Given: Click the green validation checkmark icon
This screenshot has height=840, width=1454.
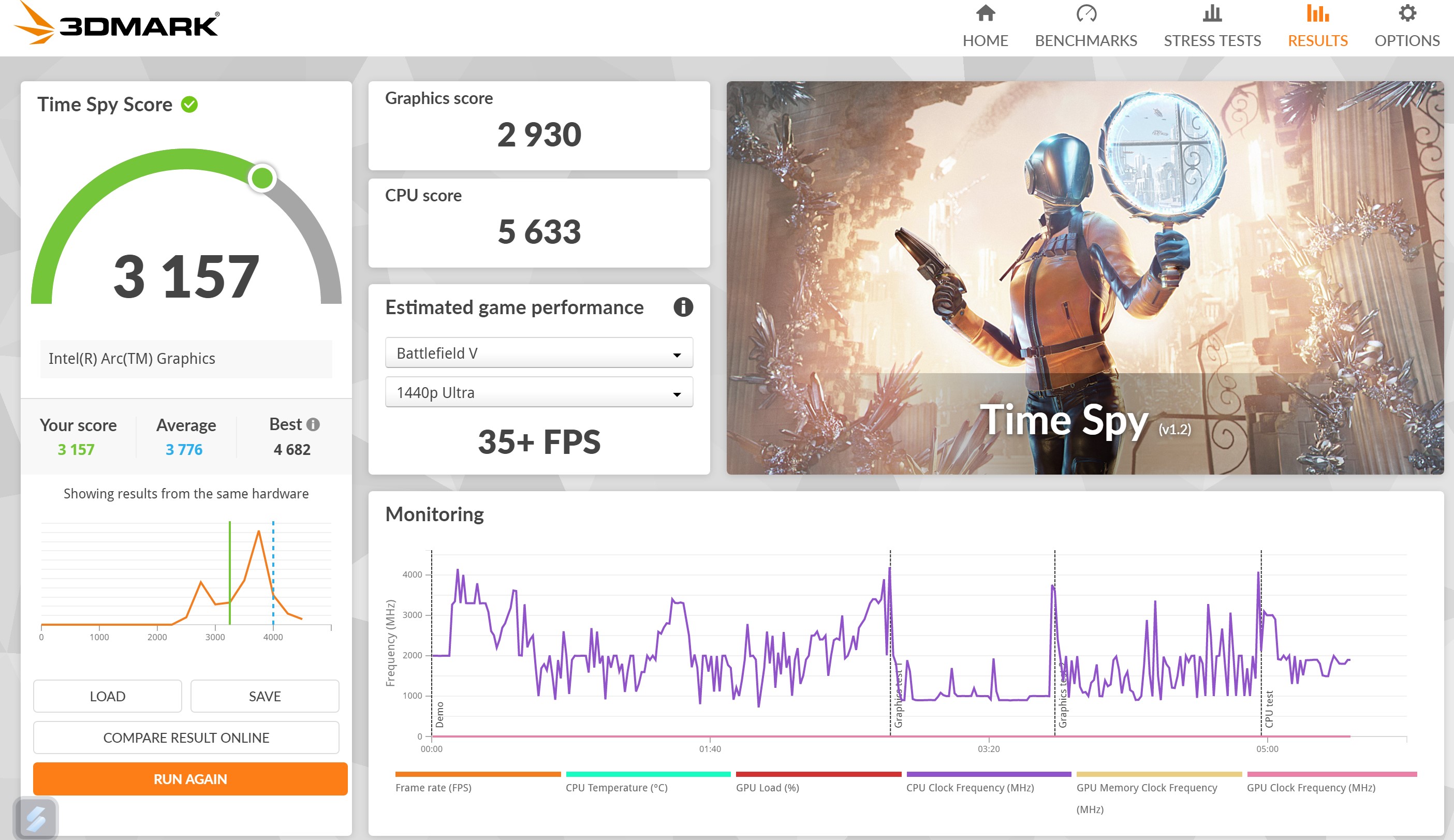Looking at the screenshot, I should pos(189,105).
